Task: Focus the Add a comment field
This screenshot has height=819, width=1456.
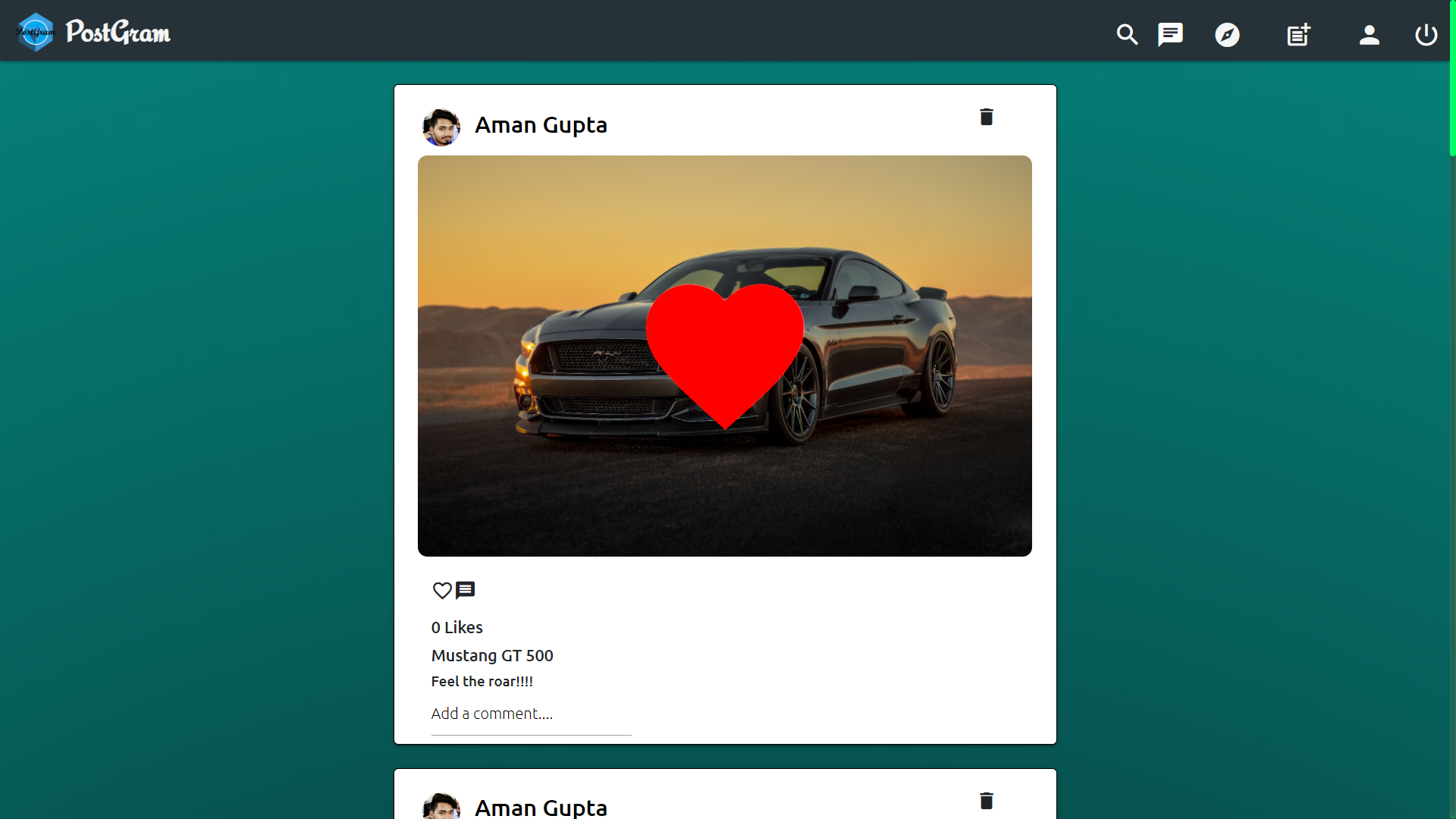Action: click(531, 714)
